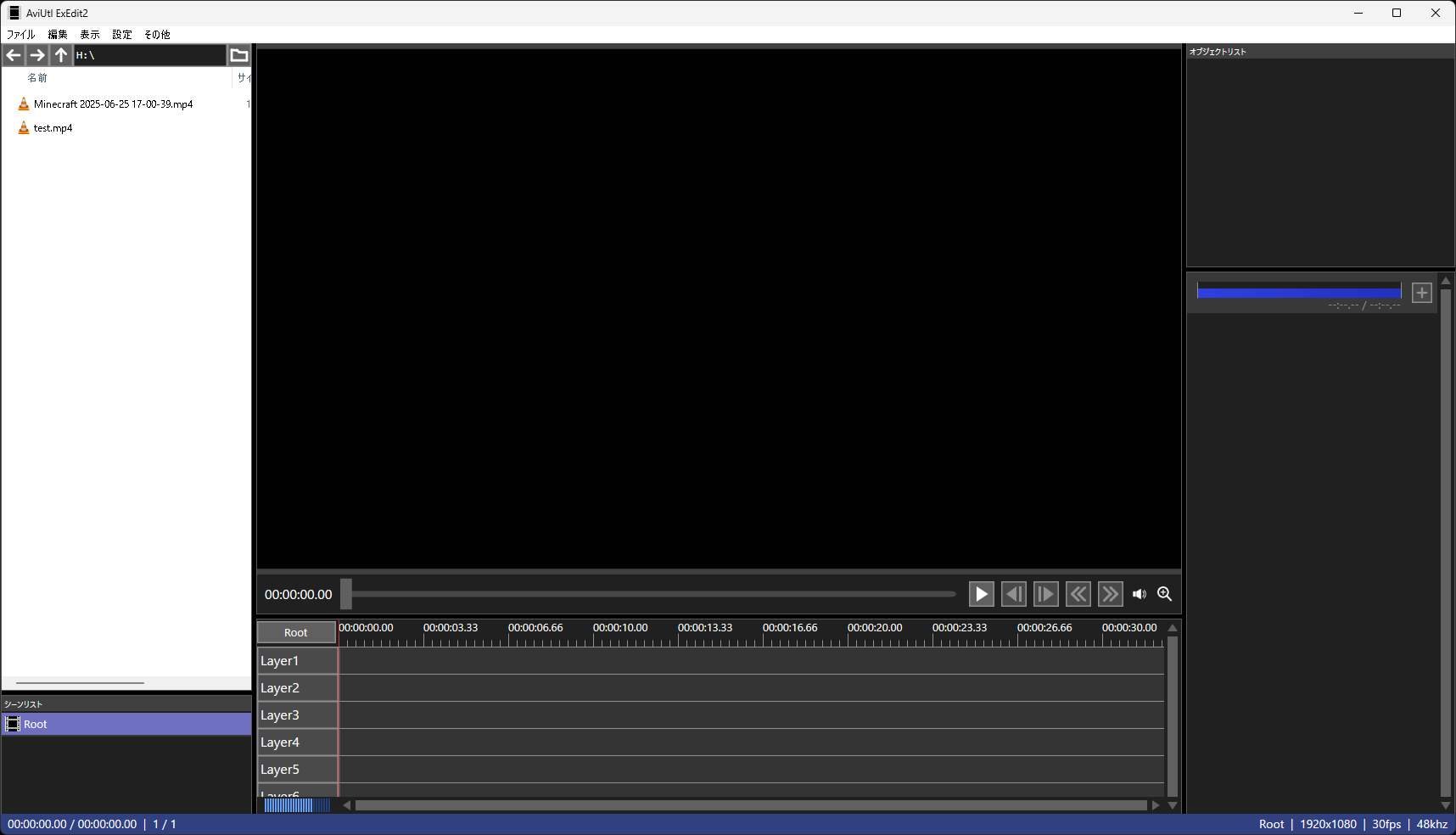Start playback with the play button
The height and width of the screenshot is (835, 1456).
pos(982,594)
